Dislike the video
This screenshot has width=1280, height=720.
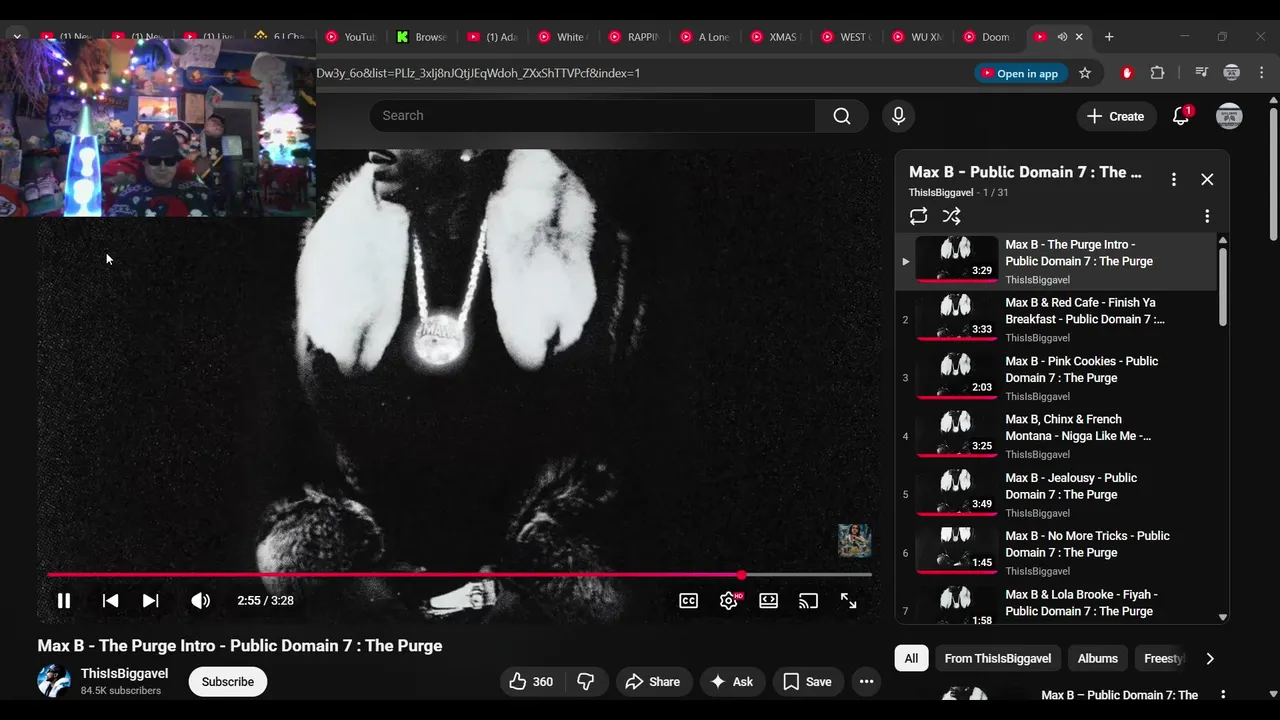pyautogui.click(x=586, y=682)
